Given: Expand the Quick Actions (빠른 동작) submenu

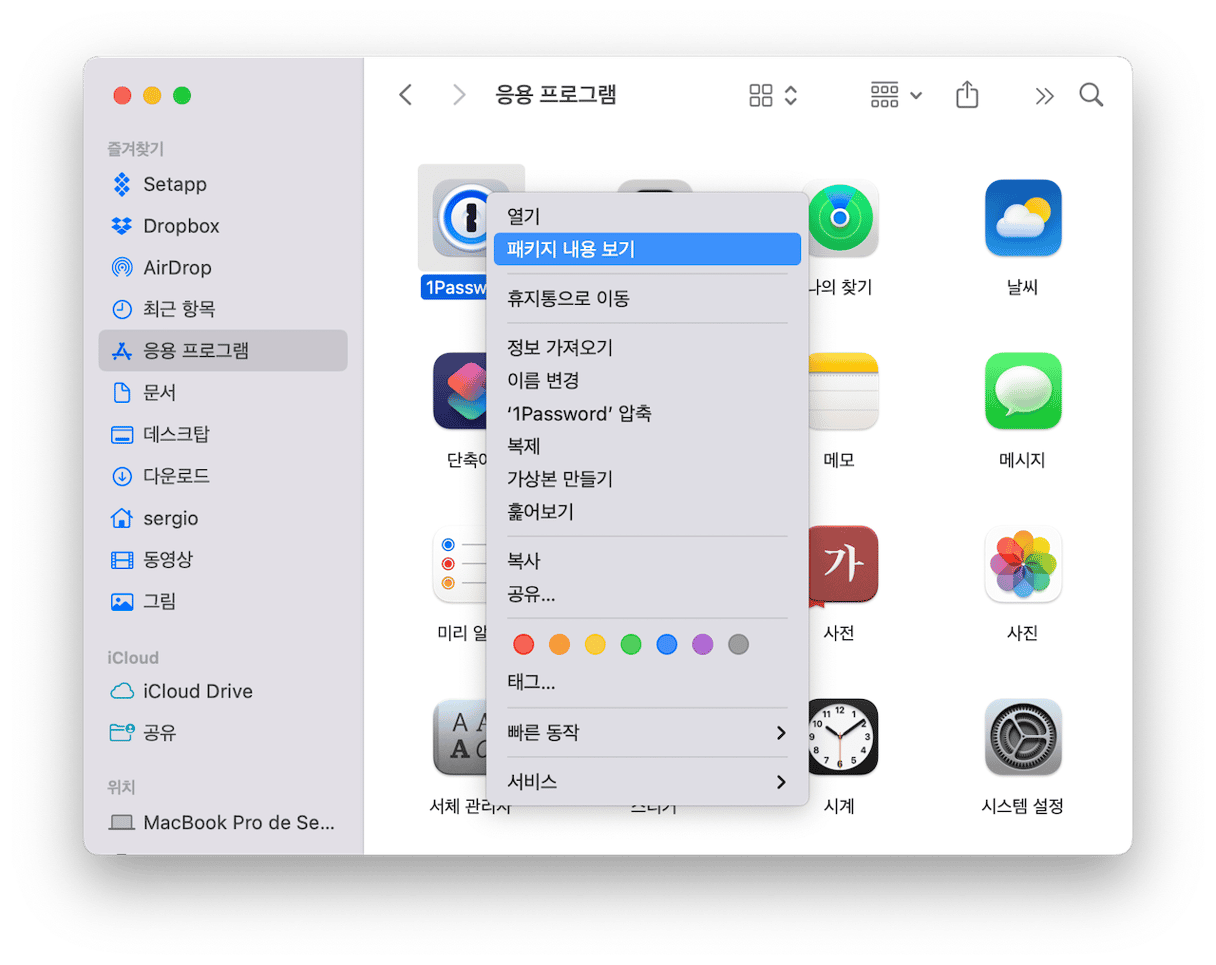Looking at the screenshot, I should click(x=646, y=733).
